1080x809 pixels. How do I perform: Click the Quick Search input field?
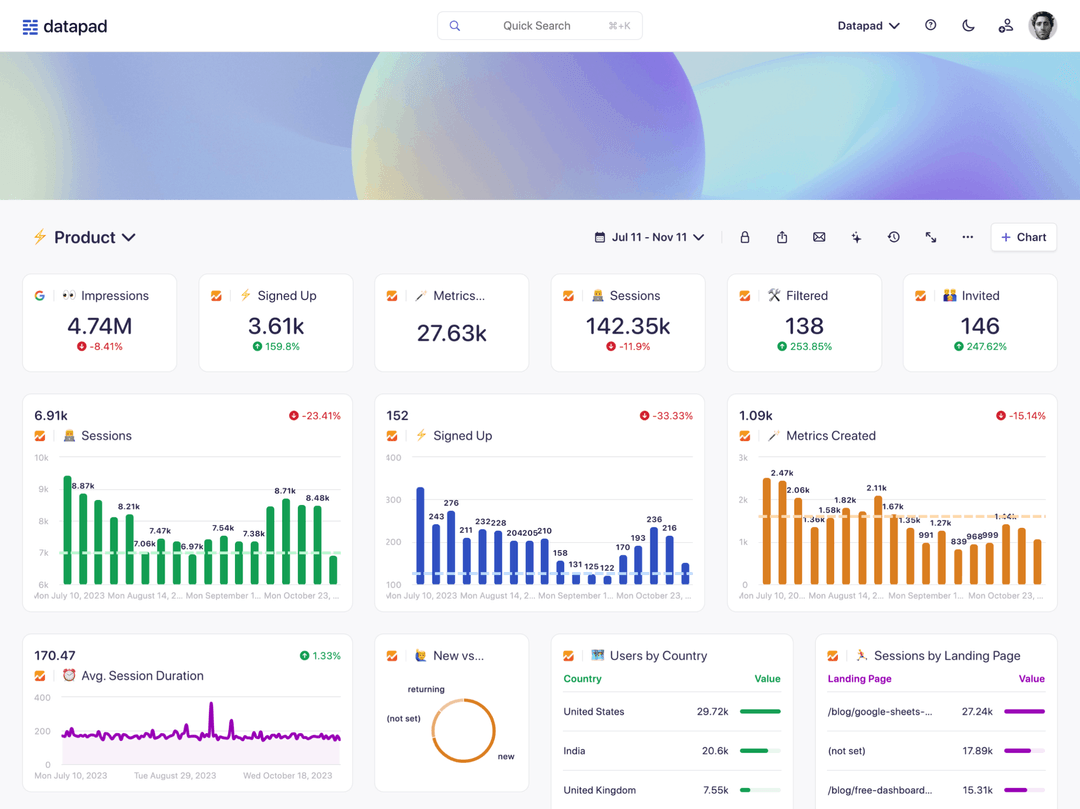(x=540, y=25)
